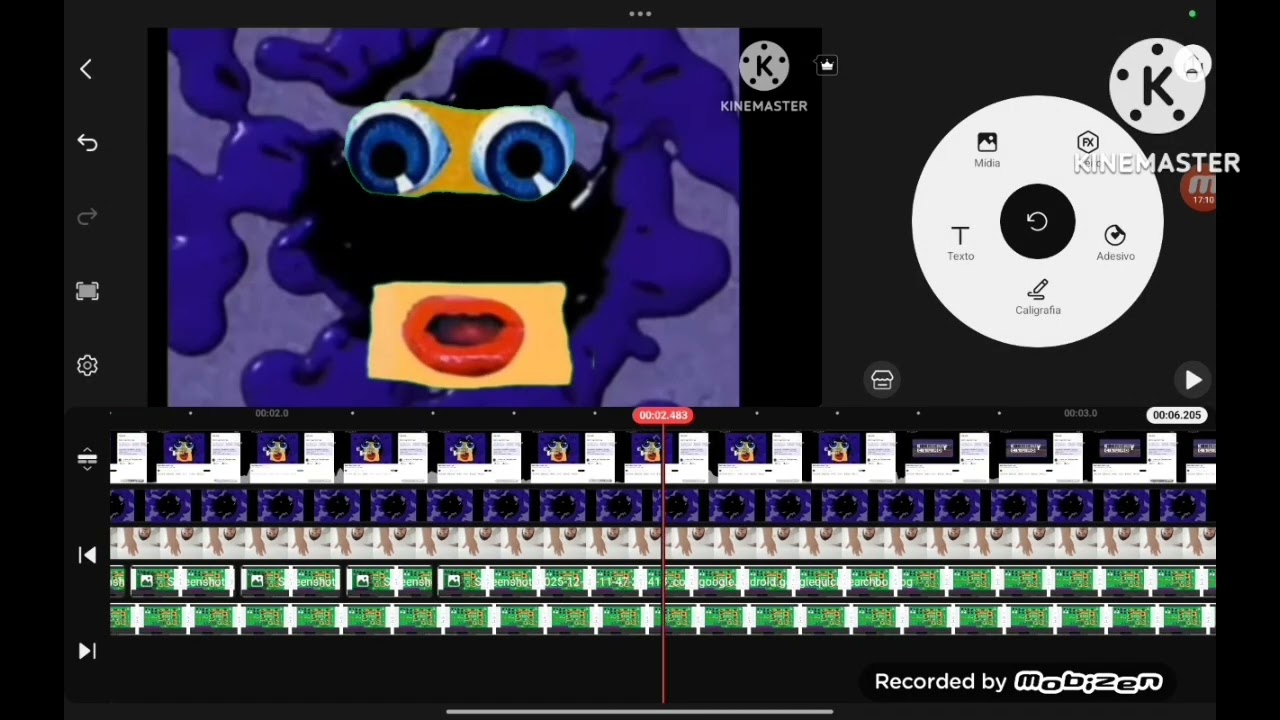Open Mídia in the wheel menu
1280x720 pixels.
click(987, 150)
